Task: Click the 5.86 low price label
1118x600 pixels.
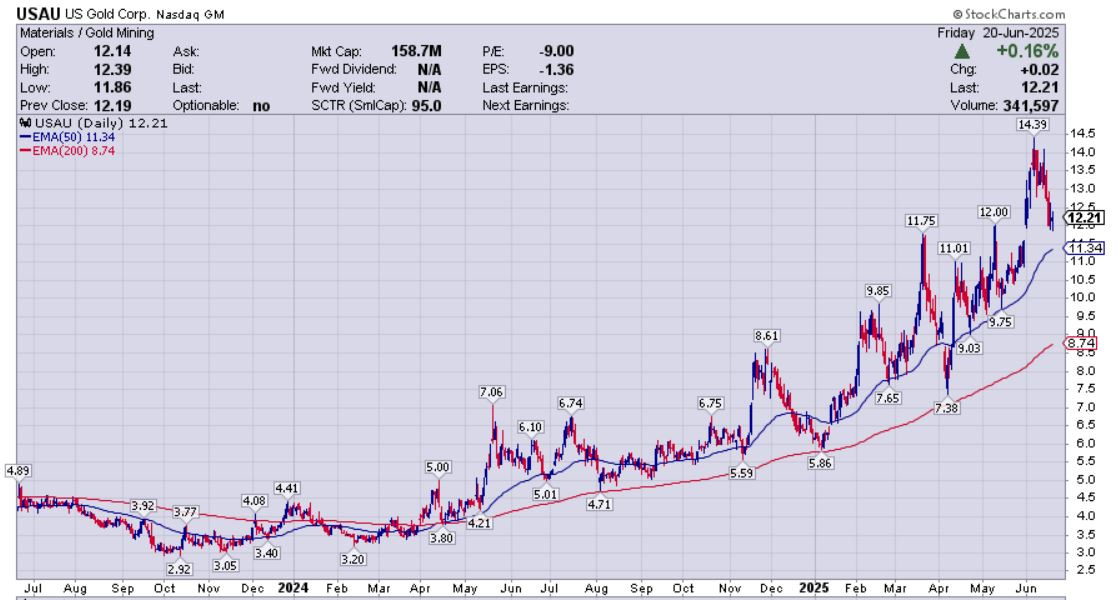Action: click(x=820, y=463)
